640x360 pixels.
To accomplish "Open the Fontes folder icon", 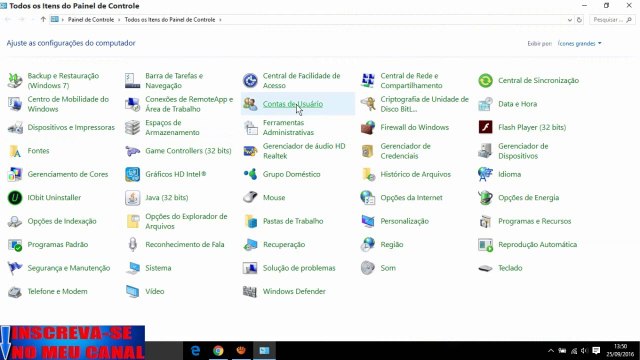I will click(x=15, y=151).
